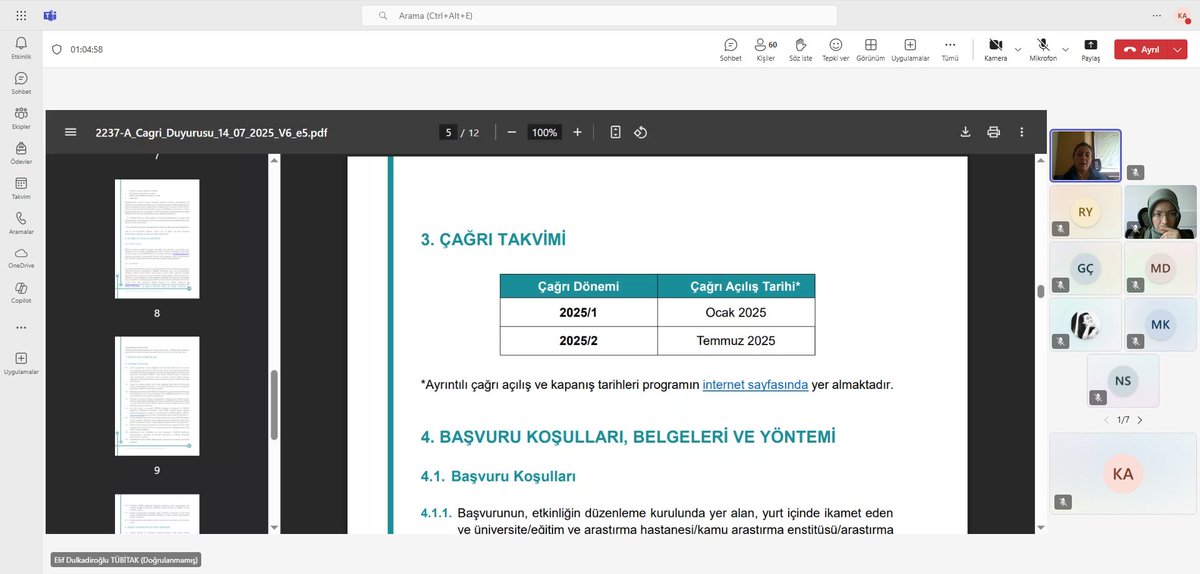Select NS participant tile
The image size is (1200, 574).
1123,380
